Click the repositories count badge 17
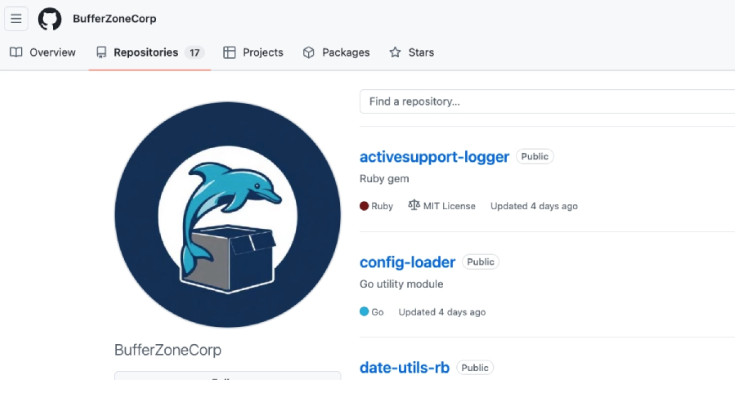This screenshot has width=754, height=395. [x=194, y=53]
